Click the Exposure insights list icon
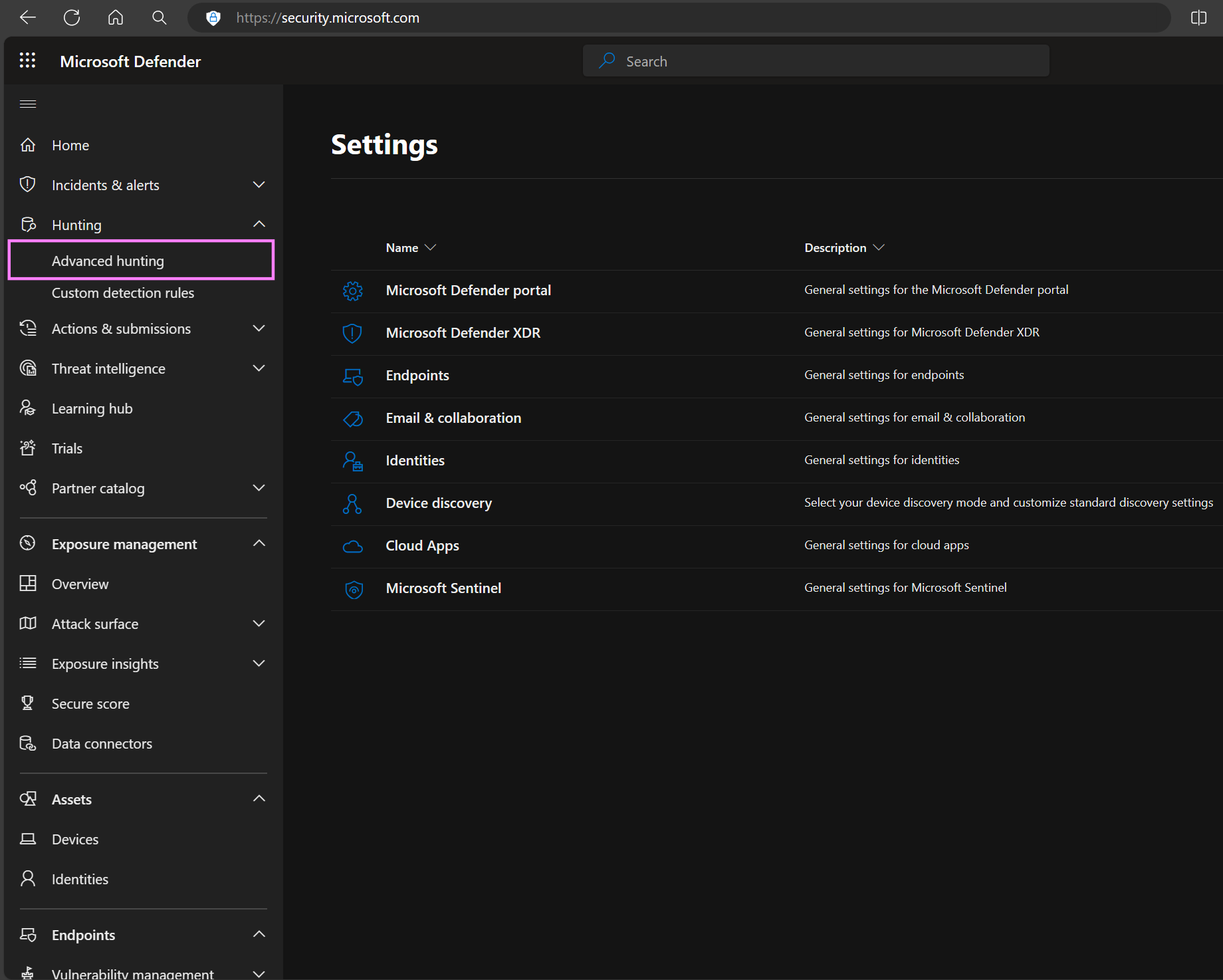Screen dimensions: 1223x980 click(x=28, y=664)
